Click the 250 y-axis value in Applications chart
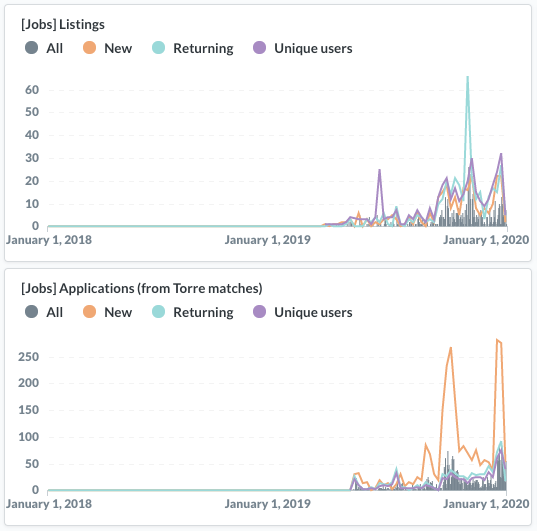Screen dimensions: 537x531 [x=28, y=357]
